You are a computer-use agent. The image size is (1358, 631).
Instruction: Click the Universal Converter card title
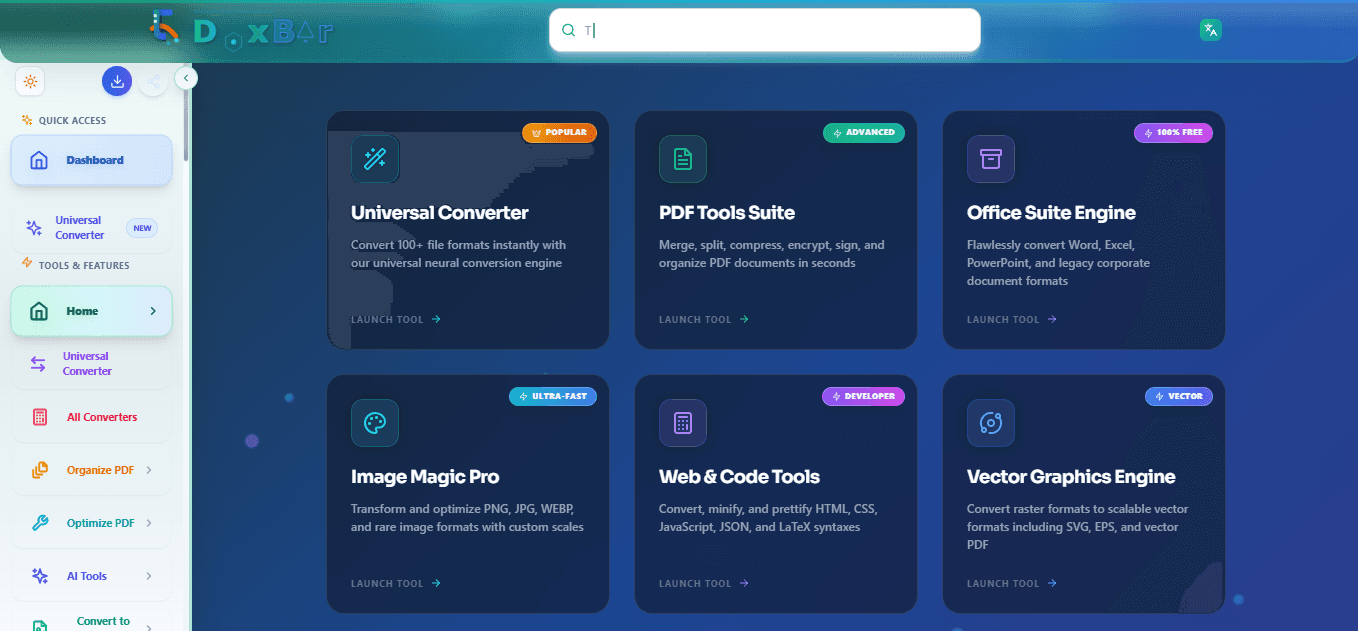440,212
